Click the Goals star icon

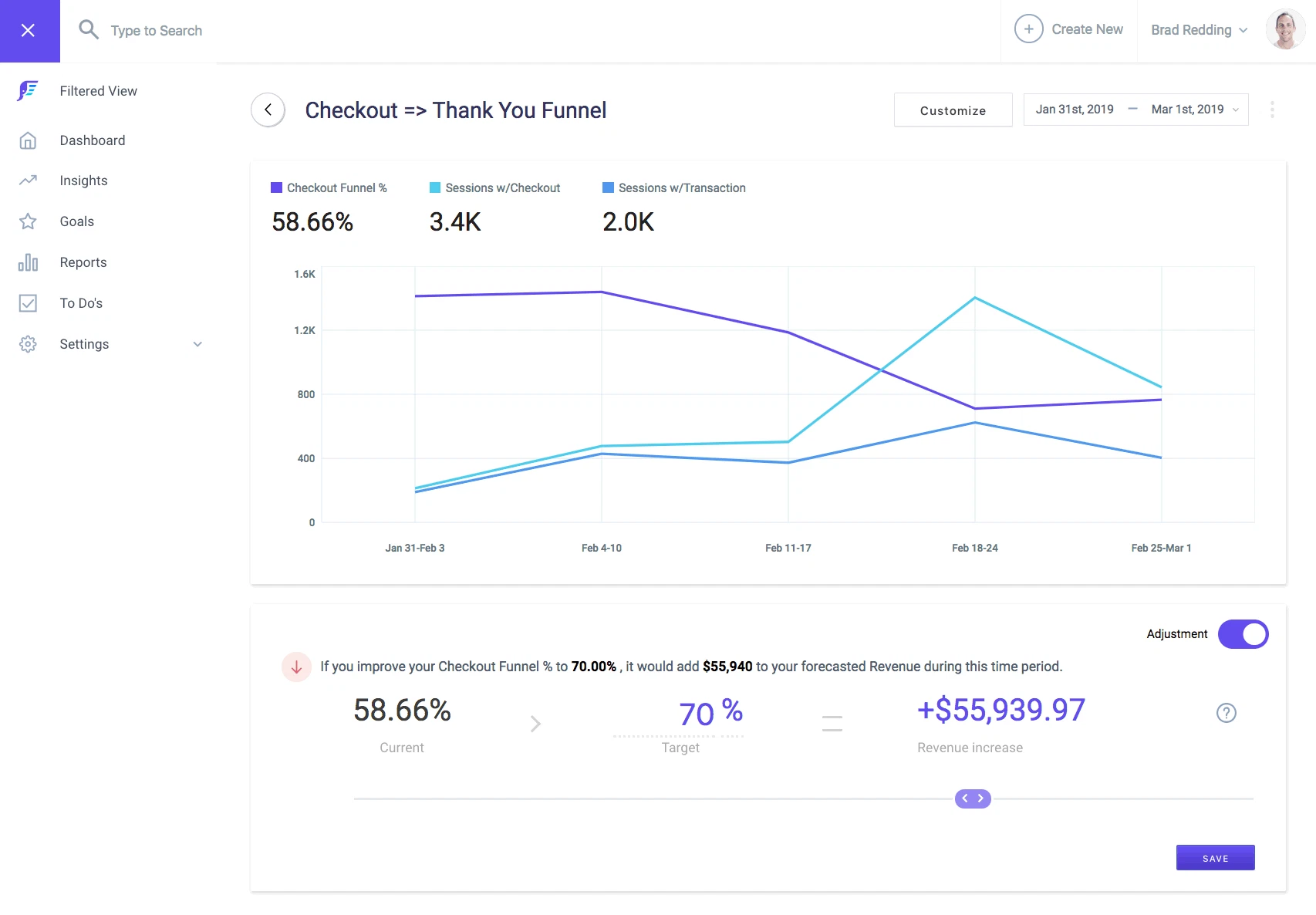click(x=28, y=221)
